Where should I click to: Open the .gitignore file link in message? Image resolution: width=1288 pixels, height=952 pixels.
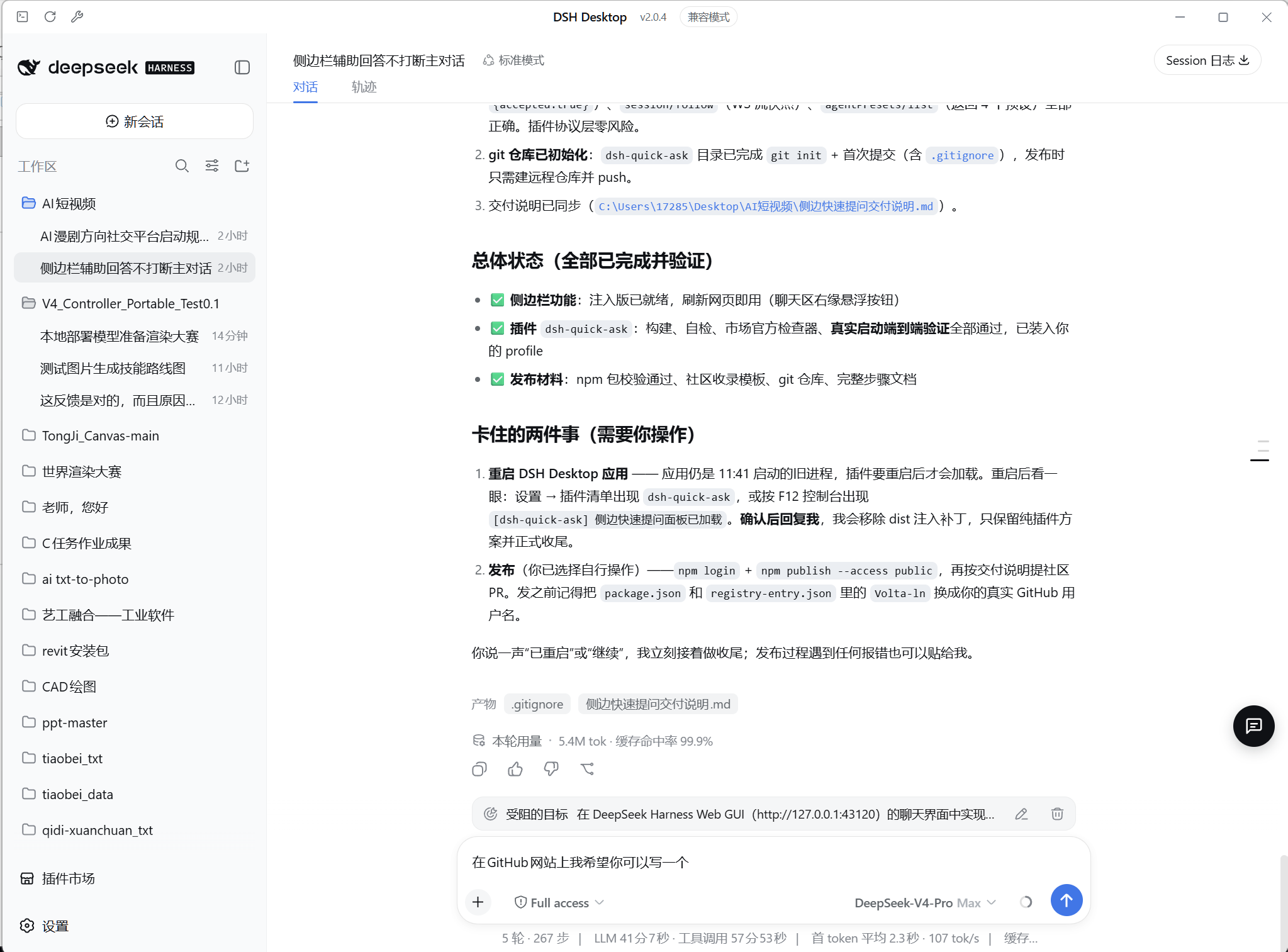pos(962,155)
